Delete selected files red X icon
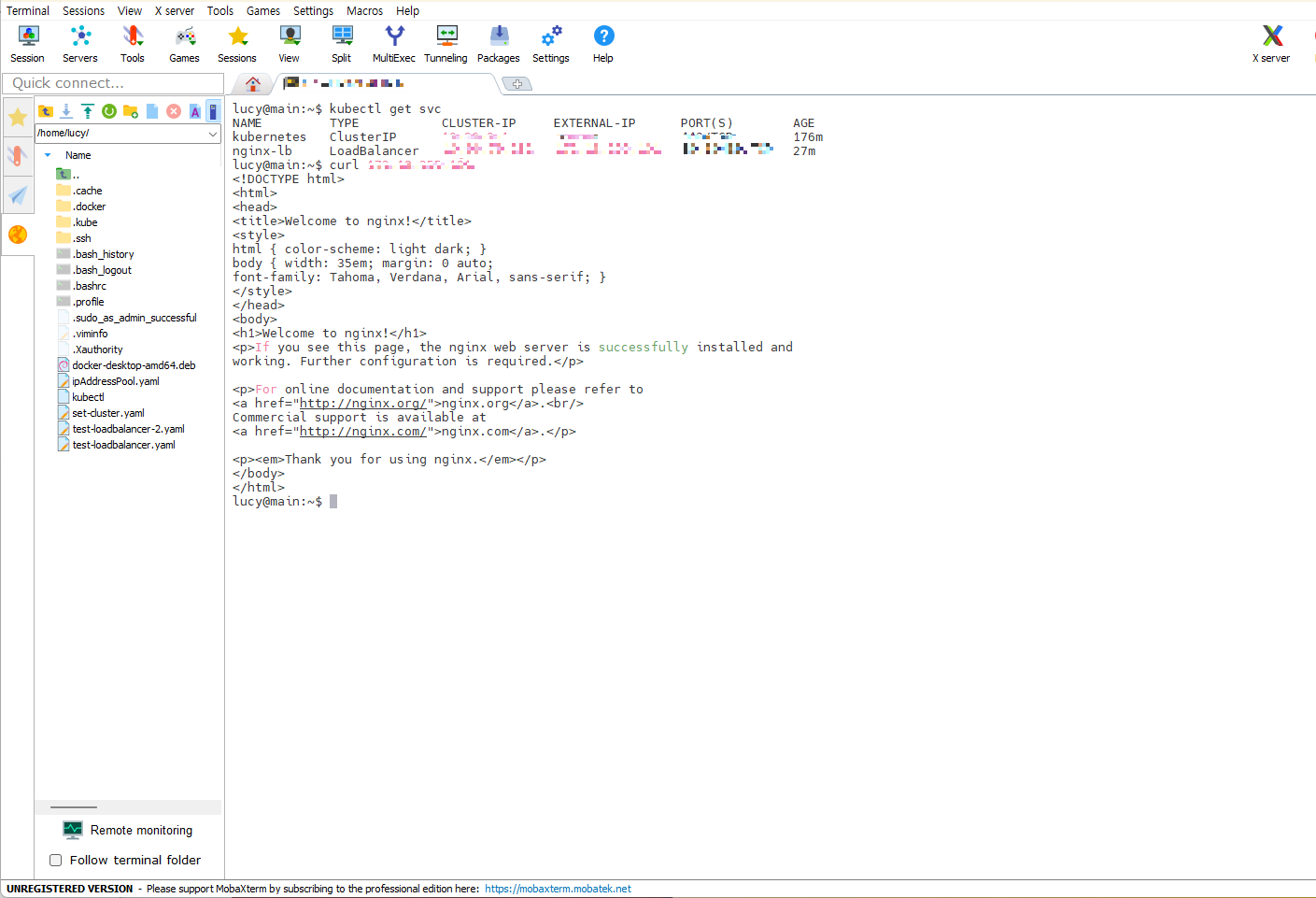 pos(174,111)
